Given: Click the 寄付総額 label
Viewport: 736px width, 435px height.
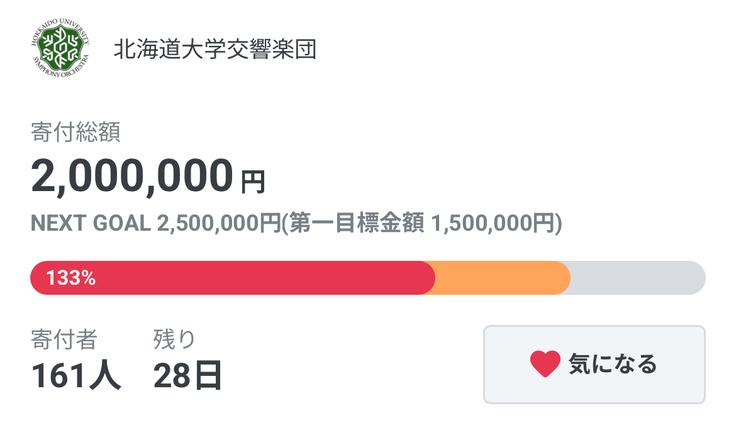Looking at the screenshot, I should pos(76,130).
